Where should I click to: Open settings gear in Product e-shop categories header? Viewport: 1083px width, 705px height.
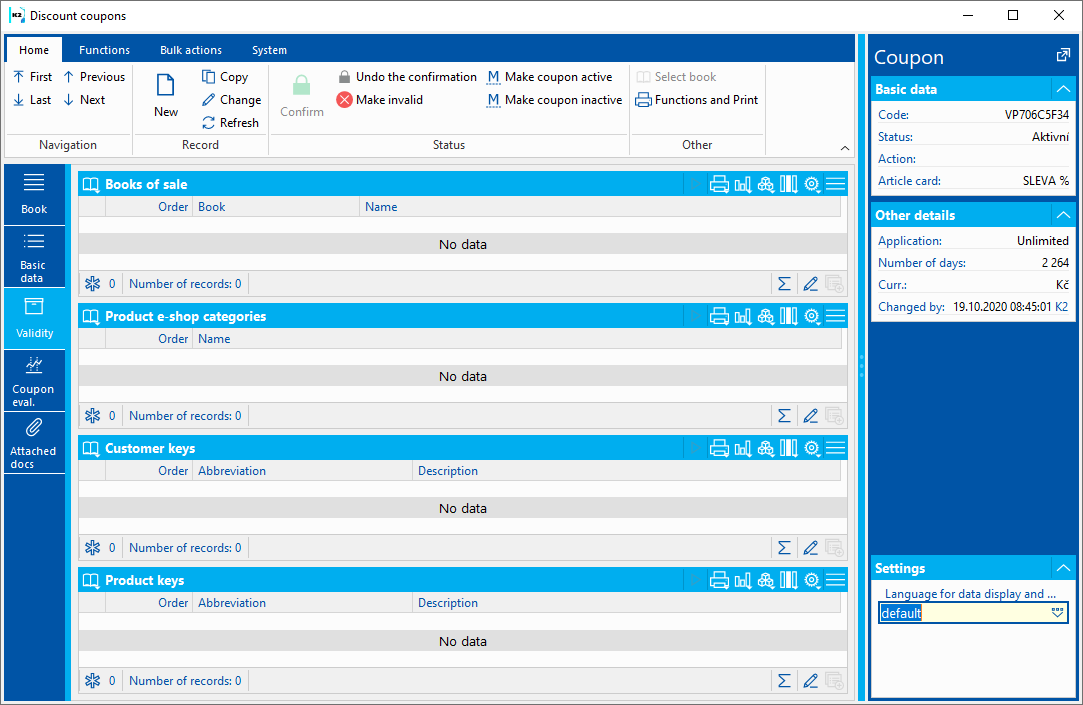(x=812, y=316)
